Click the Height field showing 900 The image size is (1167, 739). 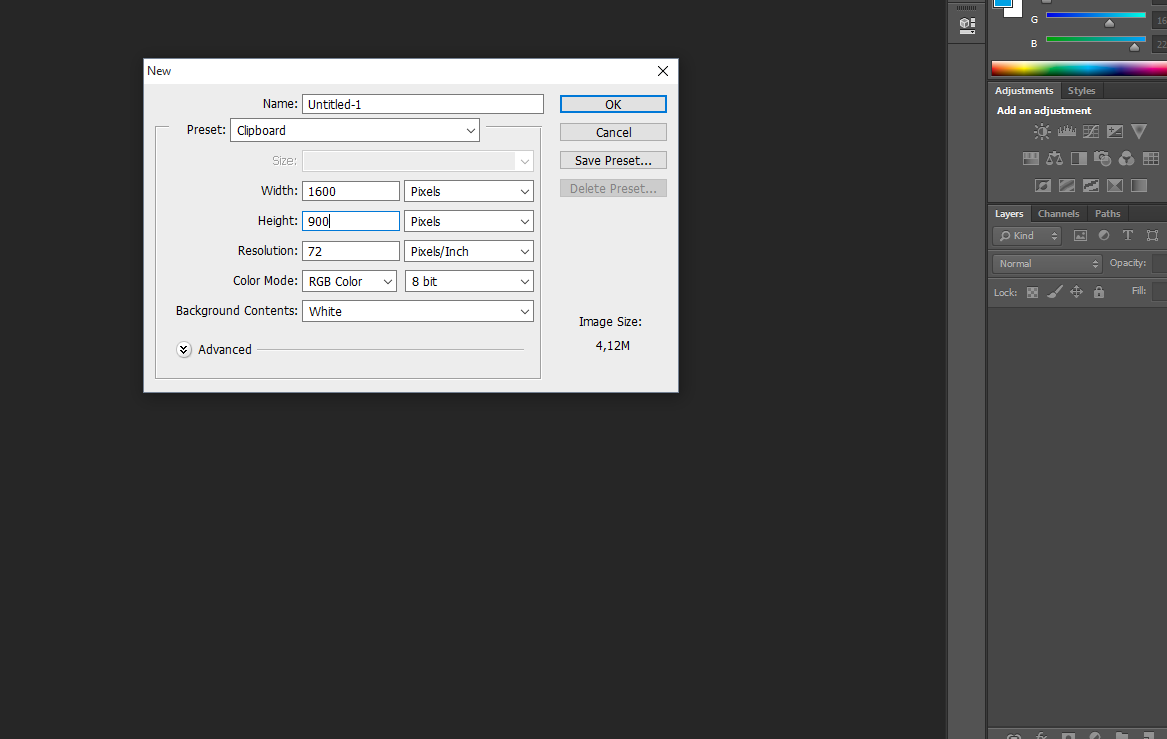coord(351,221)
